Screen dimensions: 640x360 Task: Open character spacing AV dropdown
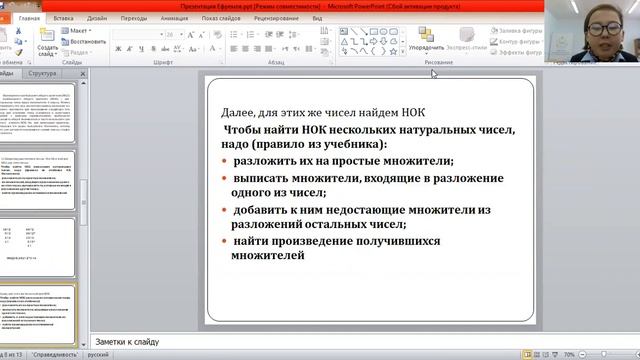178,49
